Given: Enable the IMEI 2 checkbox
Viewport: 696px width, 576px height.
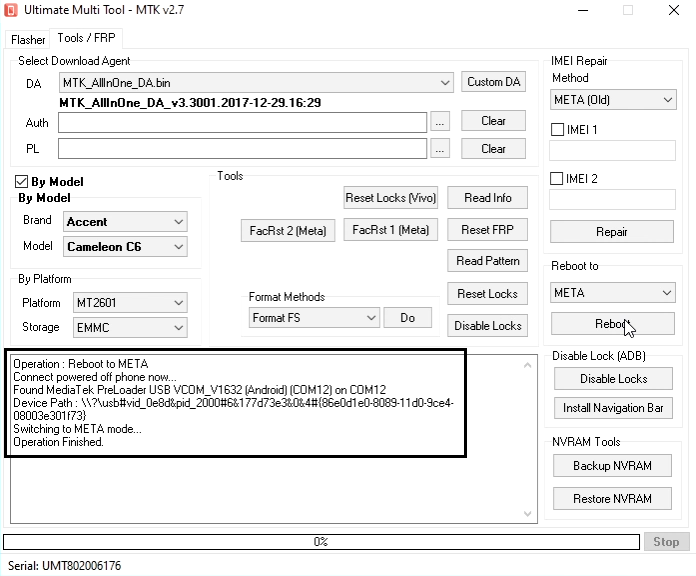Looking at the screenshot, I should pyautogui.click(x=557, y=178).
